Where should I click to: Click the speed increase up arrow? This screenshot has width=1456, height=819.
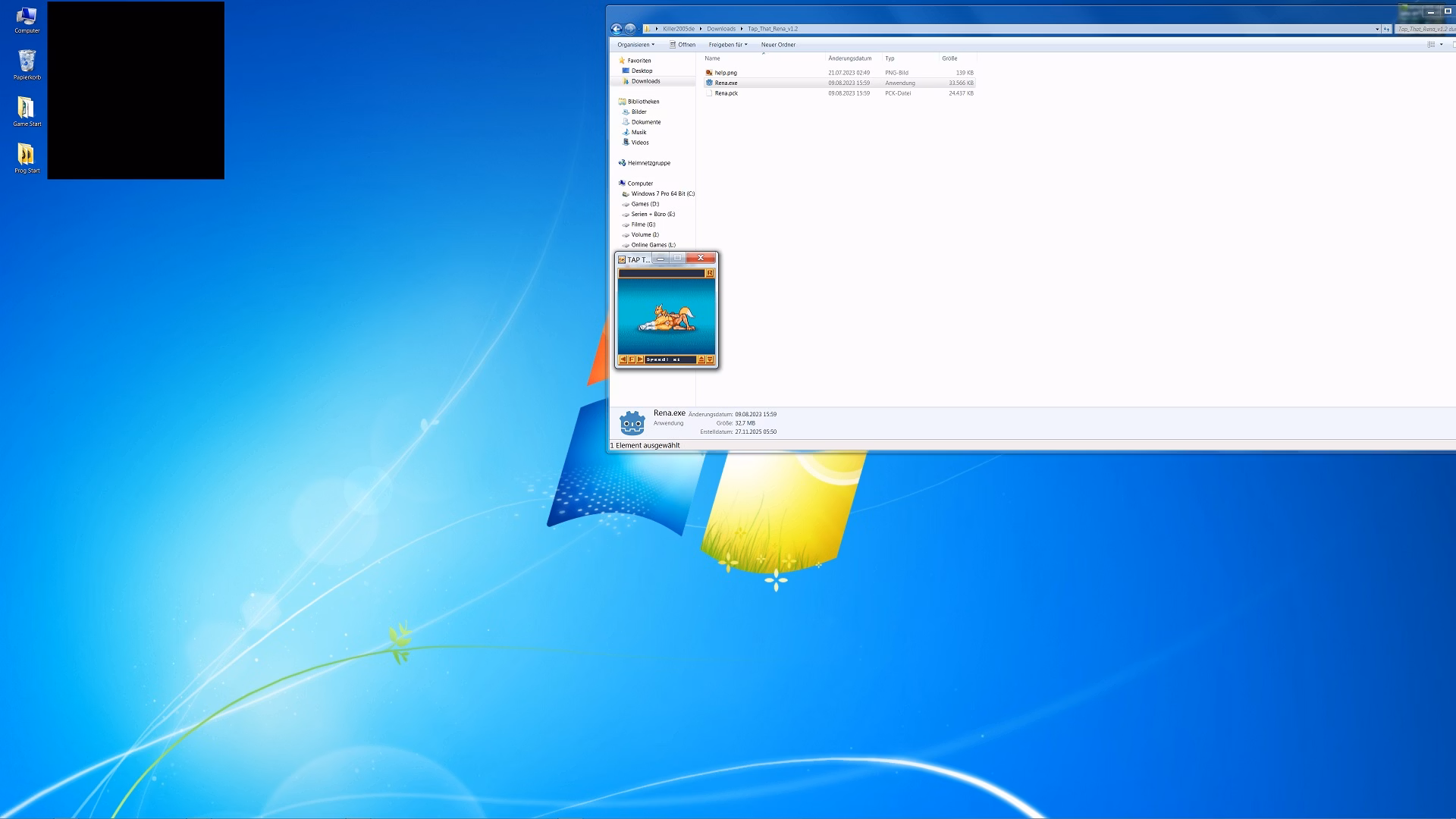click(701, 359)
